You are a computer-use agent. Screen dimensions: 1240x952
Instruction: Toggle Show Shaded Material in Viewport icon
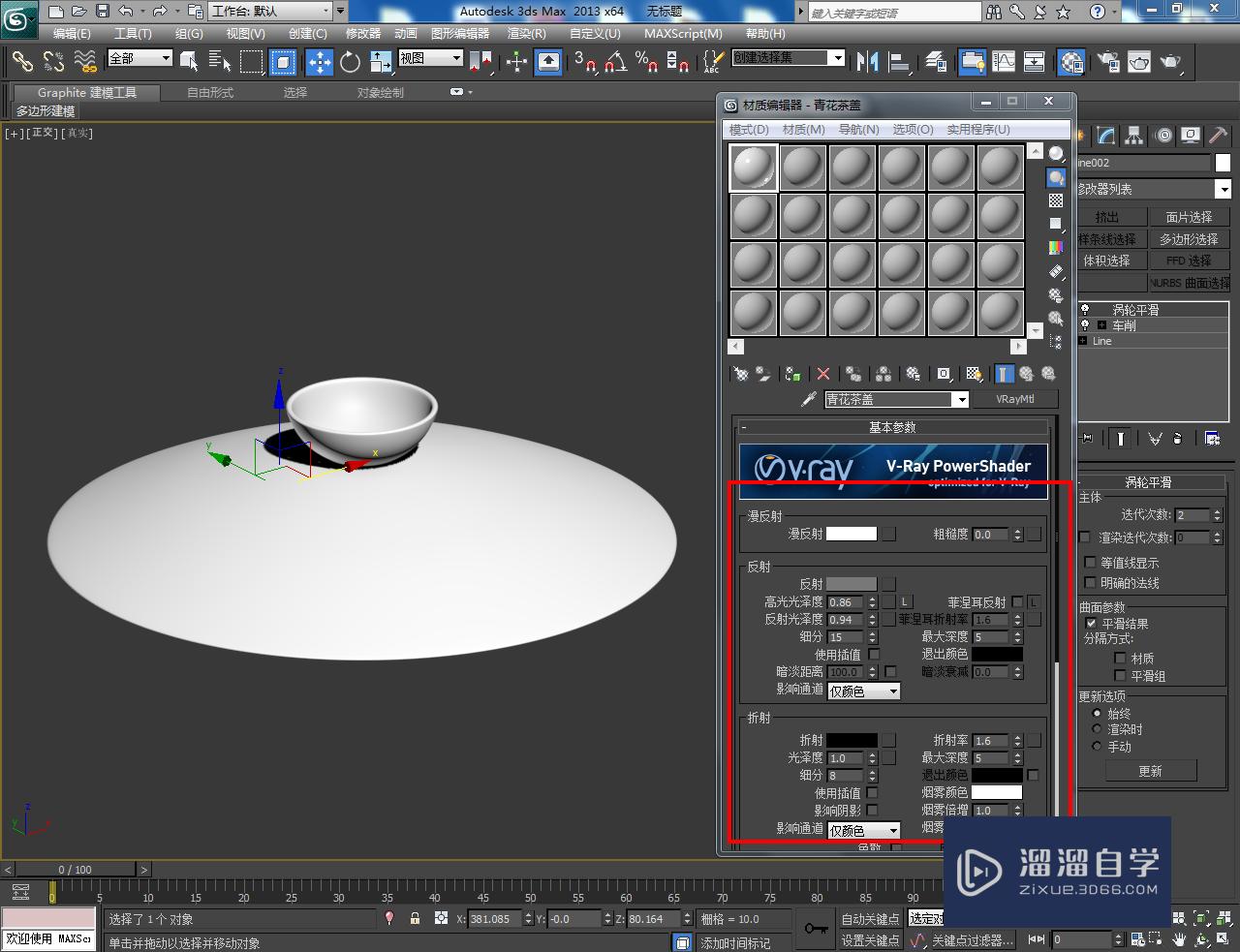(x=974, y=374)
